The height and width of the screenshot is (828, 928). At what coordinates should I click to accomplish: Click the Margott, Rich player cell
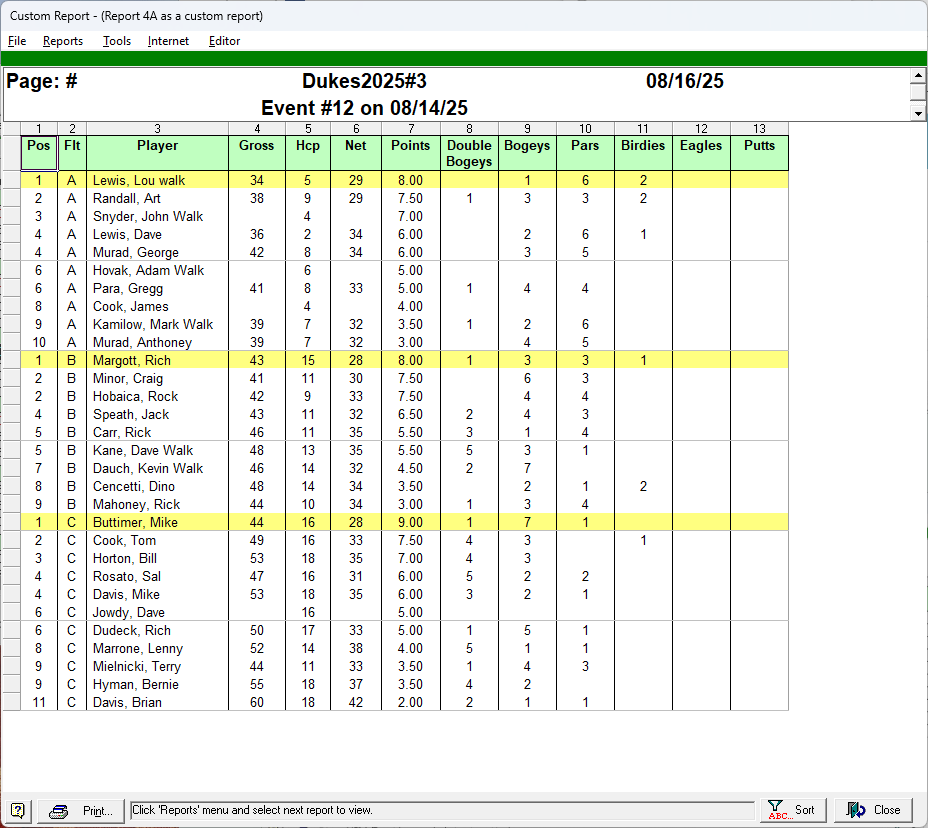[157, 361]
